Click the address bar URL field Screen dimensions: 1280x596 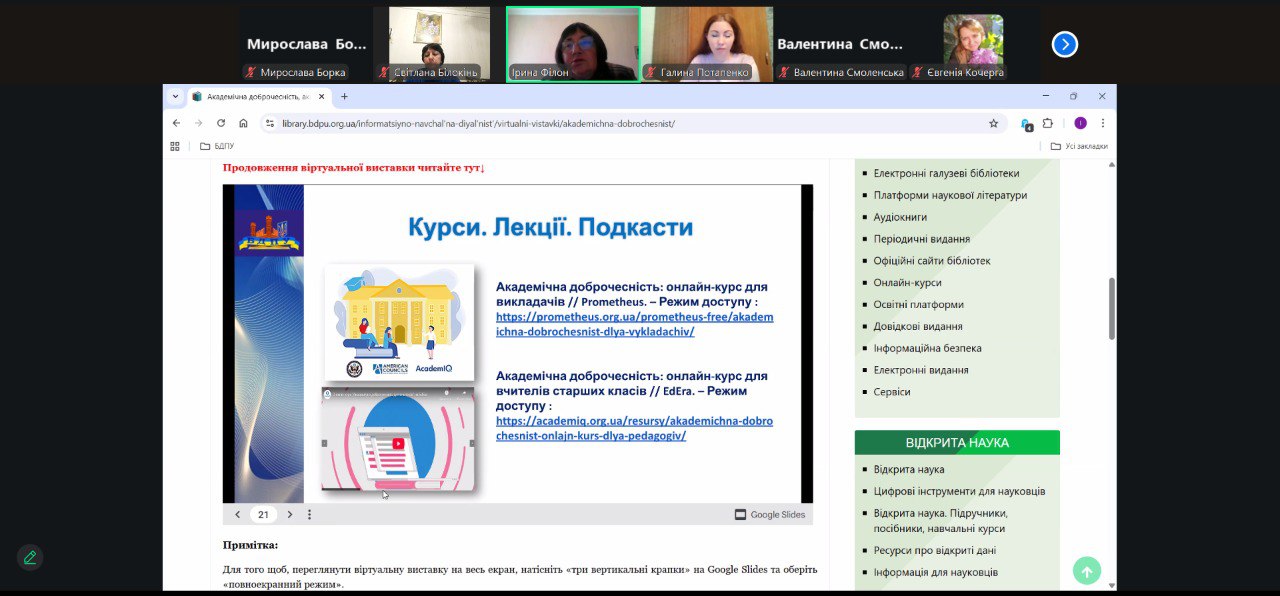[x=620, y=123]
